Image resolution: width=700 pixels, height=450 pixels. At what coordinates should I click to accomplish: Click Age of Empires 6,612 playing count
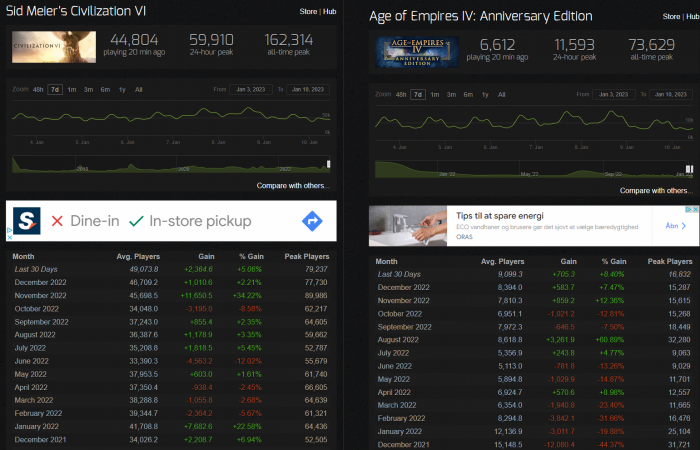[497, 45]
